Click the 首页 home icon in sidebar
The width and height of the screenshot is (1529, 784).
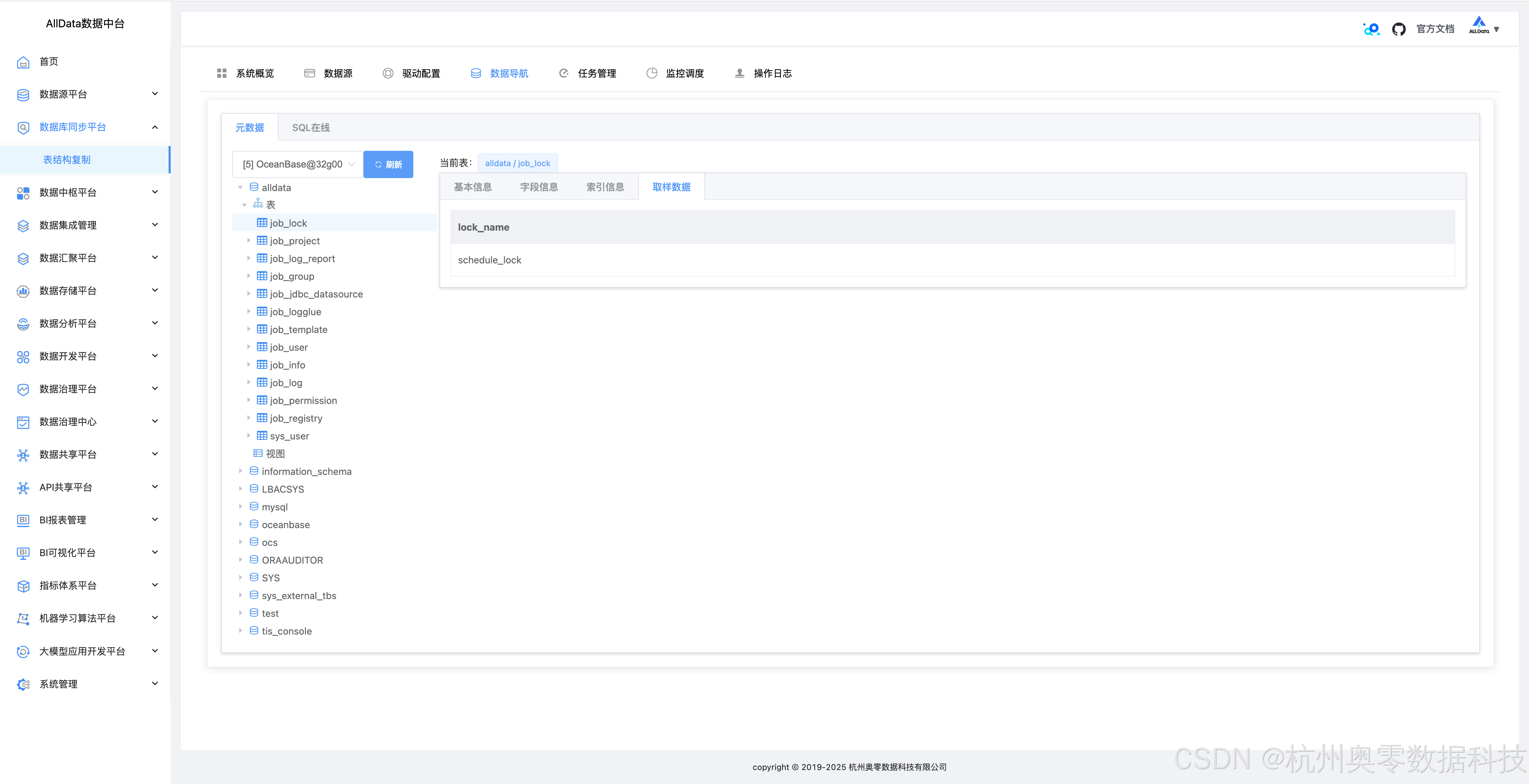pyautogui.click(x=23, y=62)
